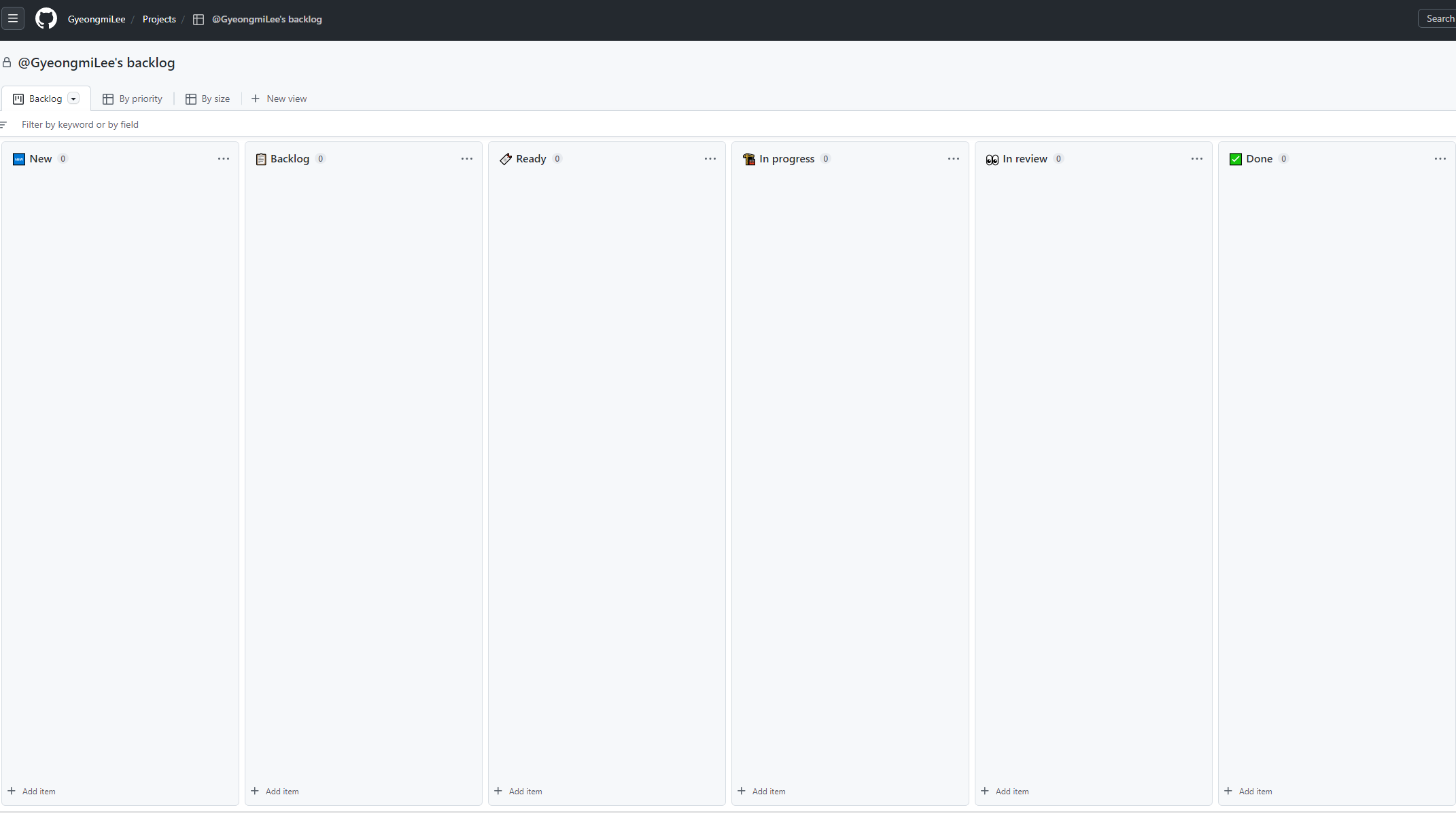
Task: Open the Ready column three-dot menu
Action: coord(710,158)
